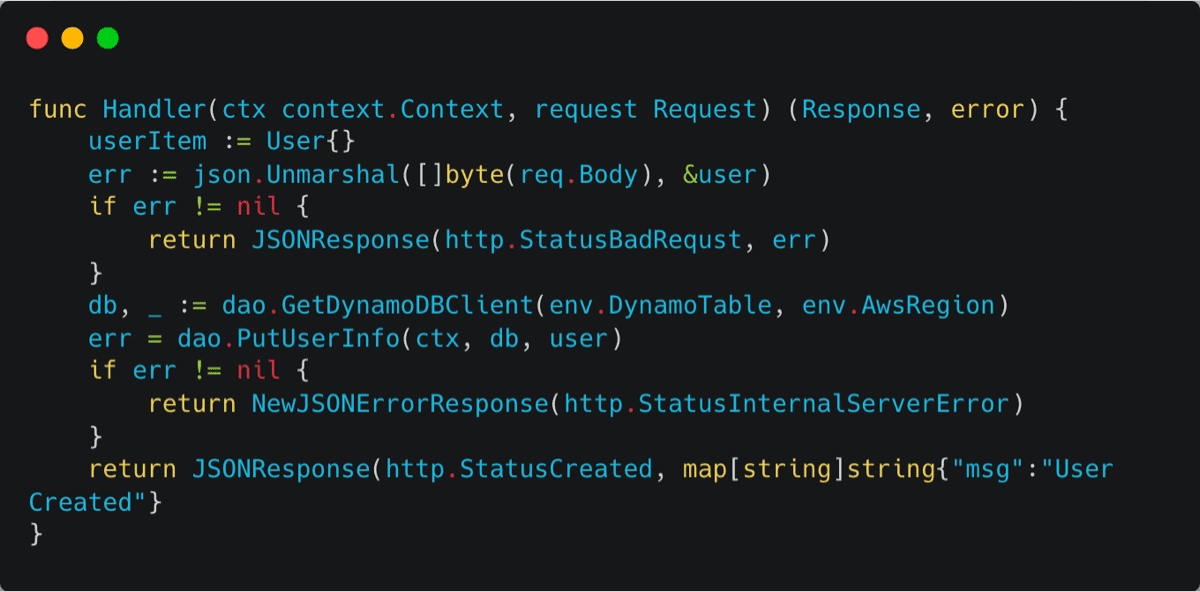Click the func keyword

pos(58,109)
